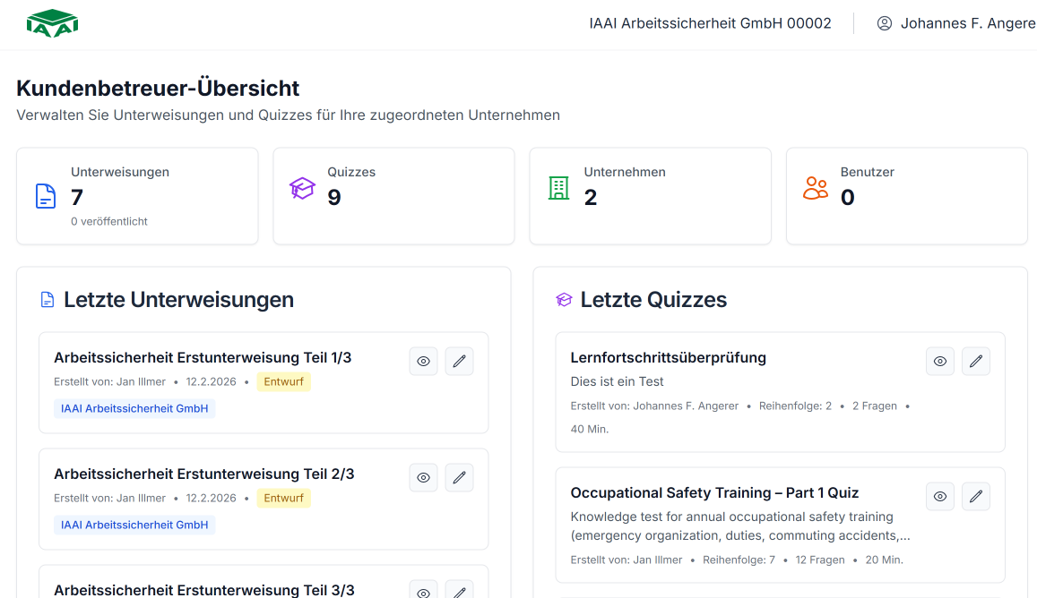Click the green building icon in Unternehmen card

click(559, 189)
